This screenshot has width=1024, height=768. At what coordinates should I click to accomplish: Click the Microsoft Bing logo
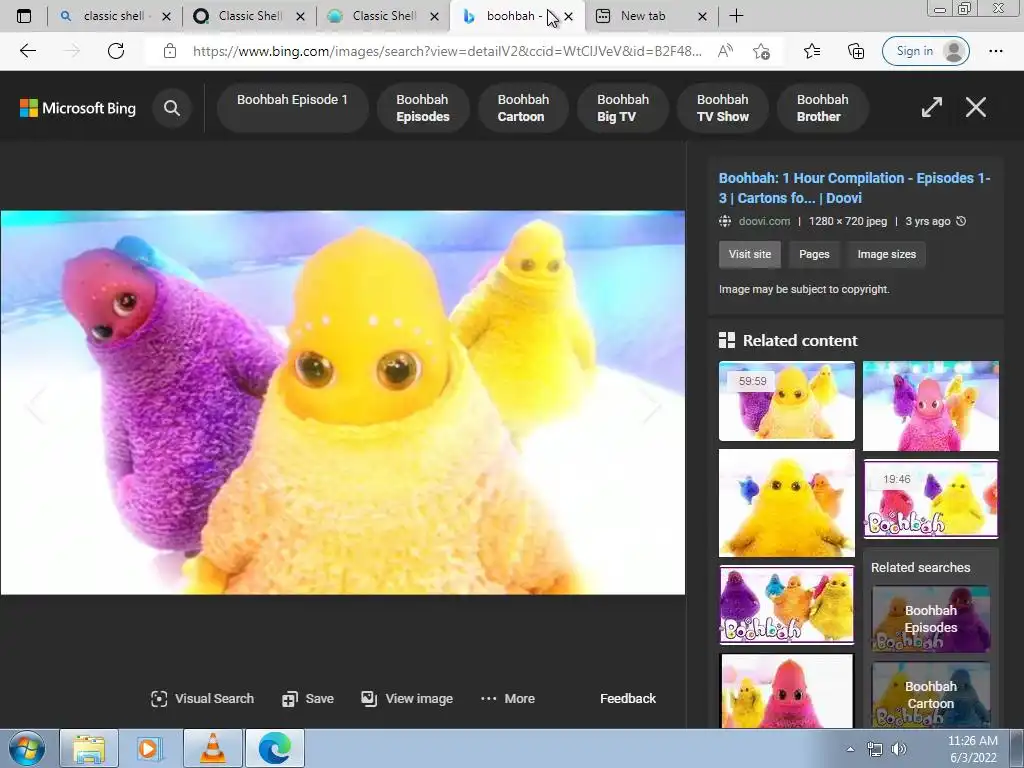(78, 108)
